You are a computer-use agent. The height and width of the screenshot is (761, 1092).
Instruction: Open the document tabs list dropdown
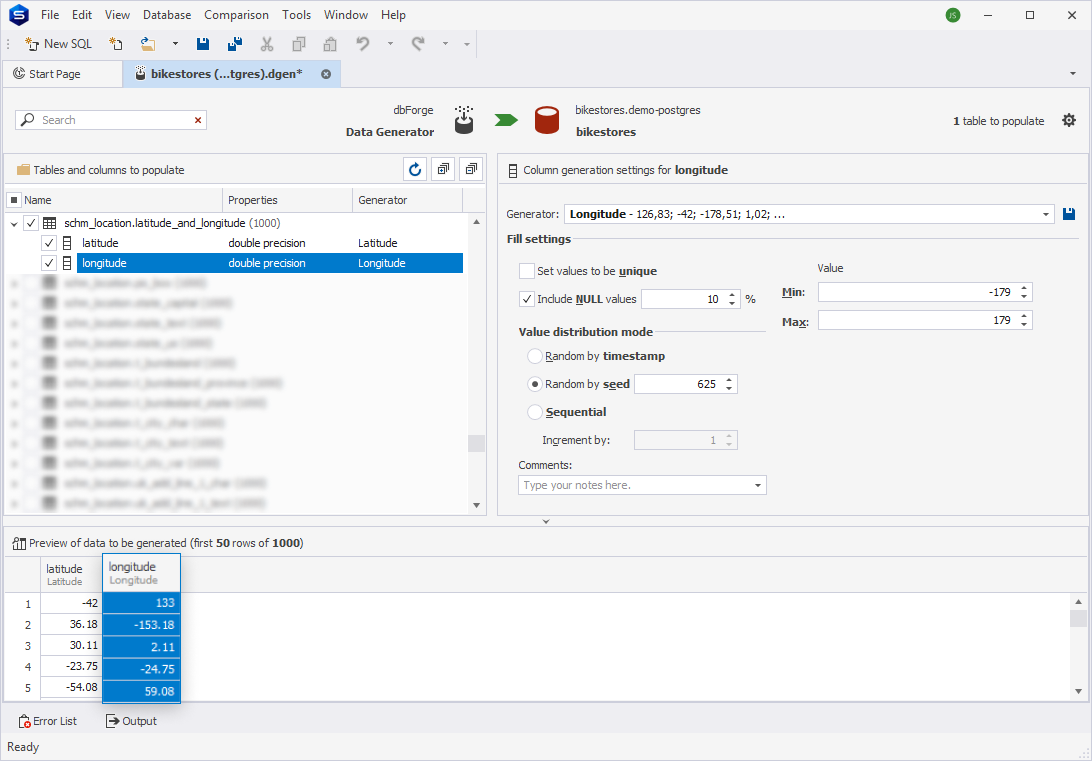tap(1072, 74)
